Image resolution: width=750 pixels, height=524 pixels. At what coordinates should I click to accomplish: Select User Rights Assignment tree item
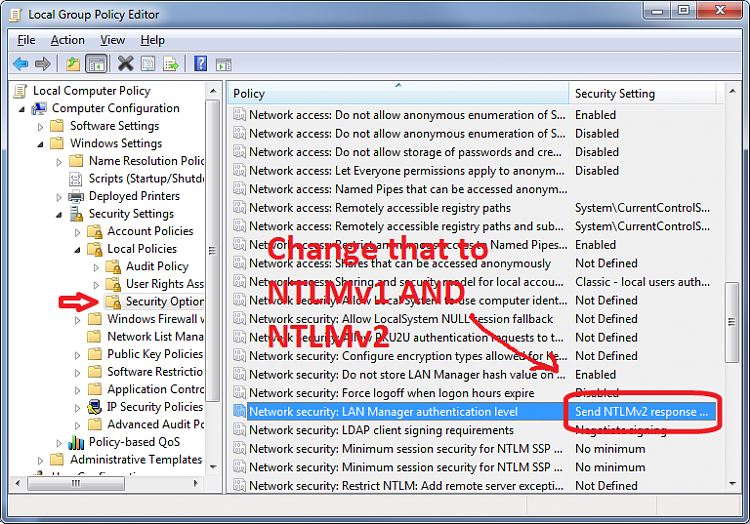(x=165, y=284)
